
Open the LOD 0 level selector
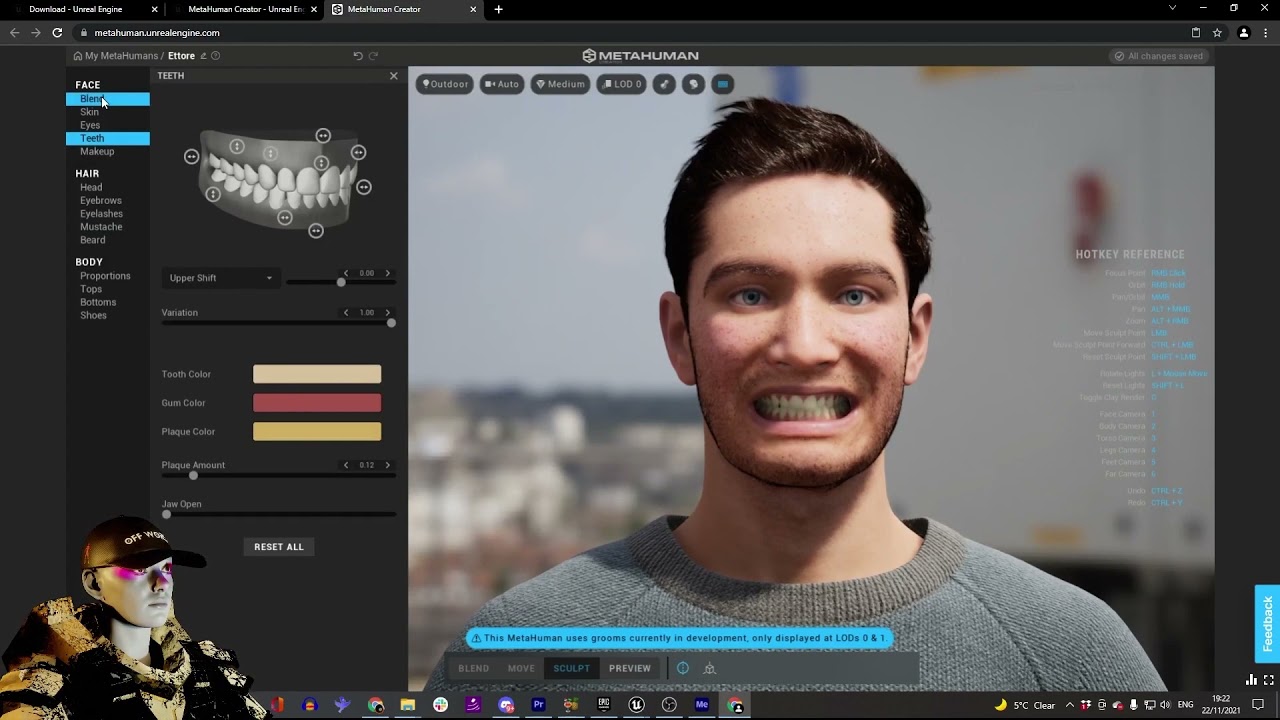point(621,84)
